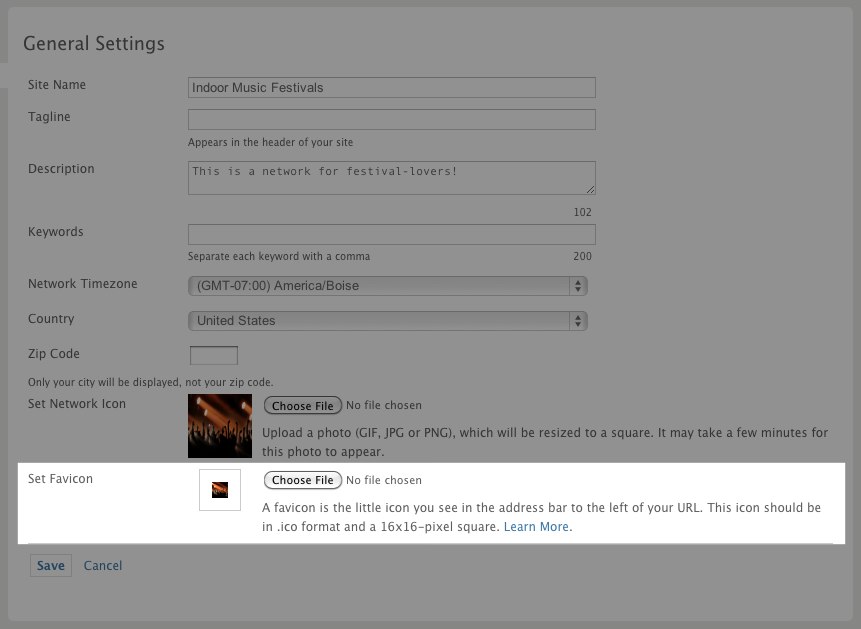Cancel the settings changes
This screenshot has height=629, width=861.
coord(103,565)
